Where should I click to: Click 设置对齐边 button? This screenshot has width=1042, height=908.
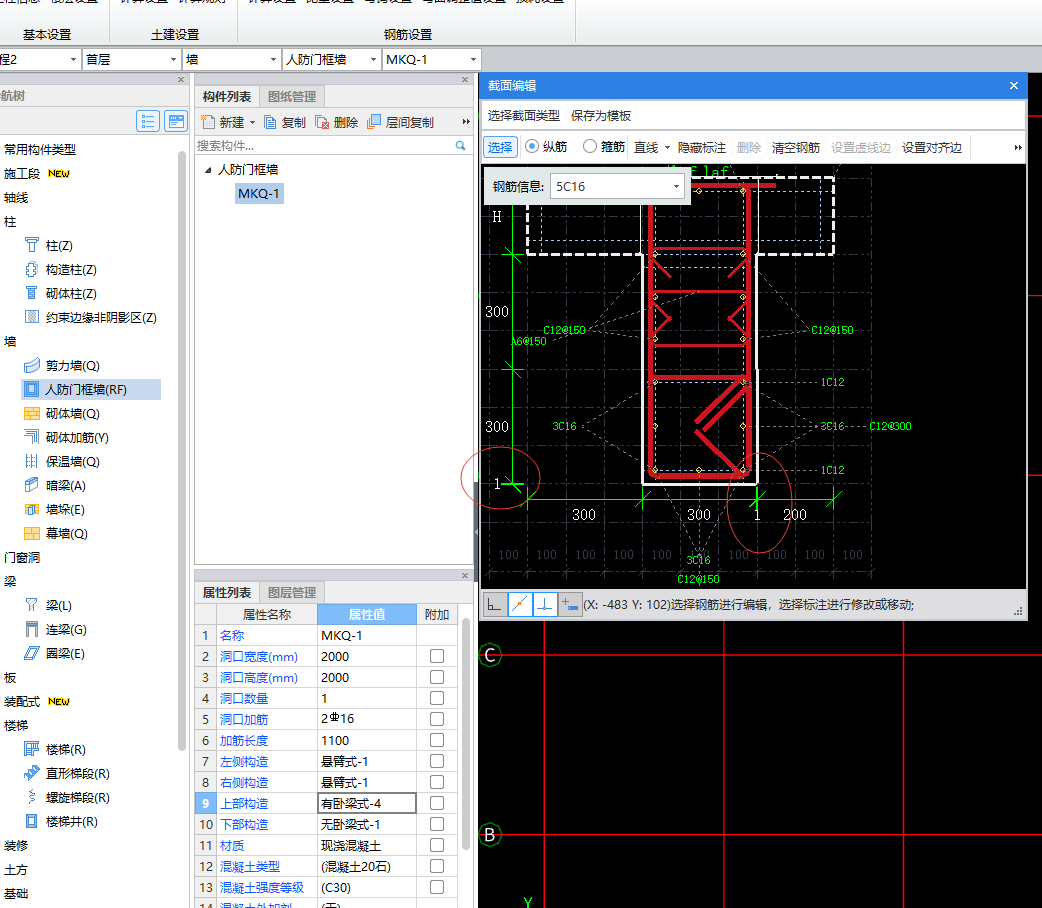(x=932, y=148)
